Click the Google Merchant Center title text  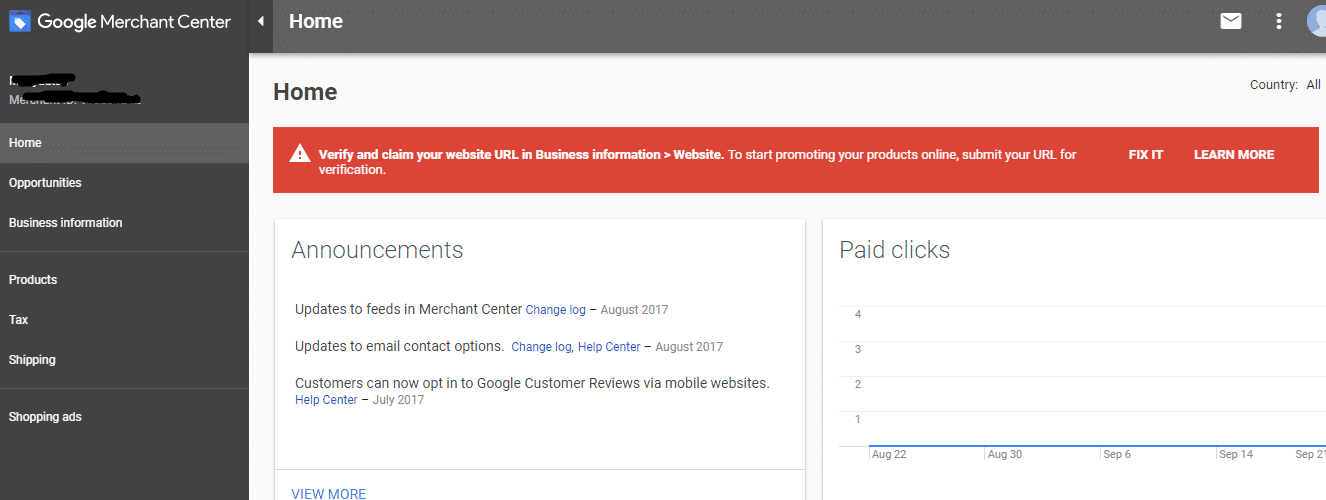pyautogui.click(x=134, y=21)
